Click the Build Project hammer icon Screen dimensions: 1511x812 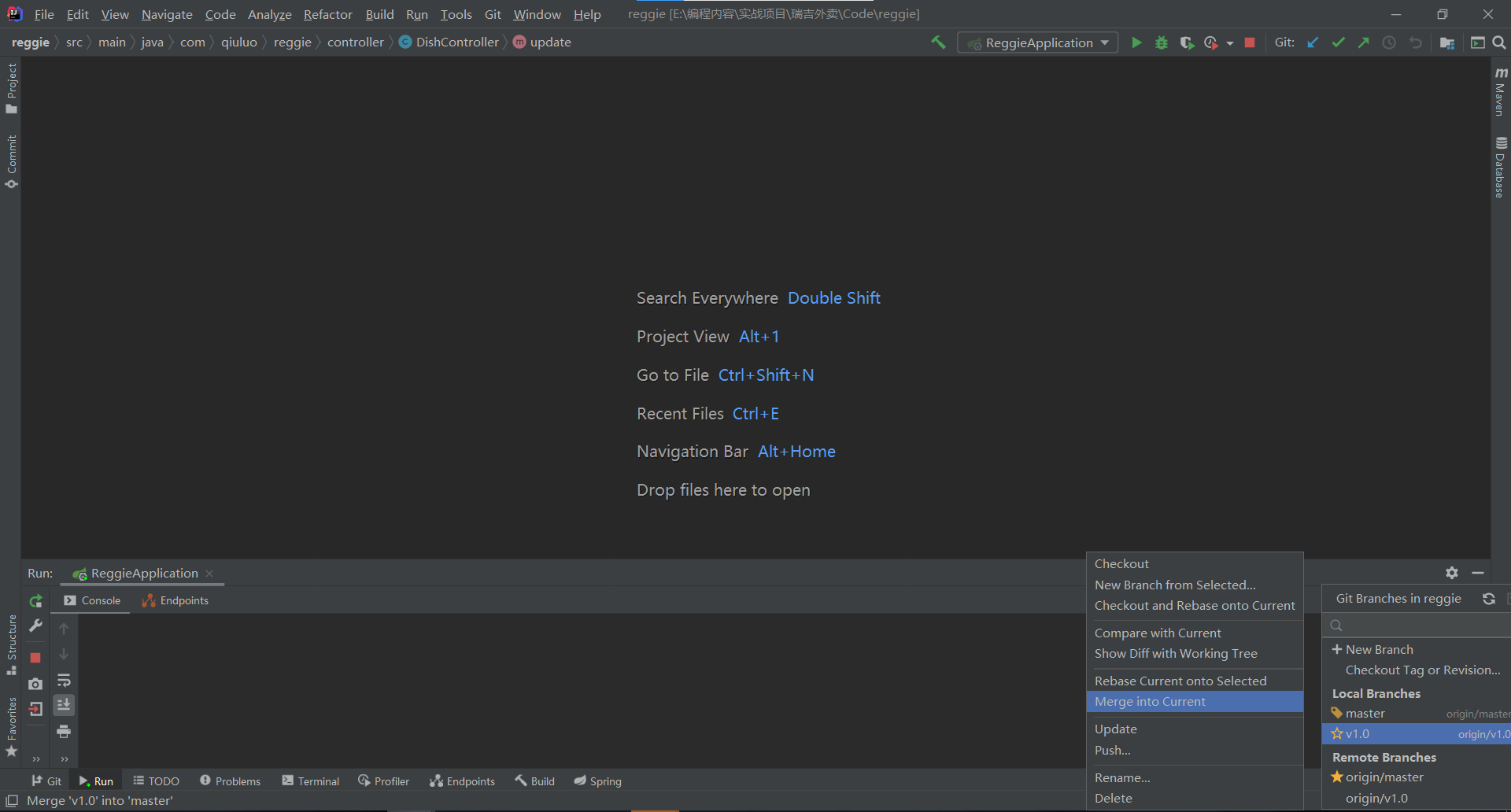point(938,42)
